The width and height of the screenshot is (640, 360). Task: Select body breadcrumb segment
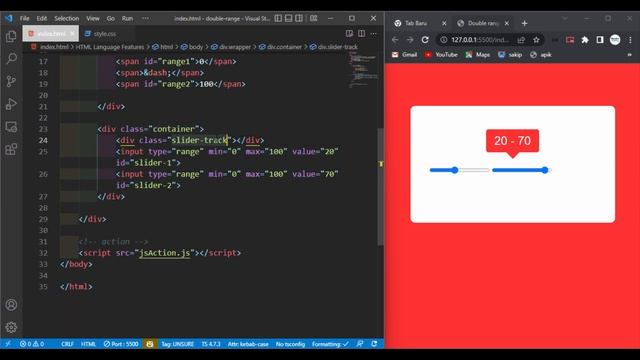(192, 47)
